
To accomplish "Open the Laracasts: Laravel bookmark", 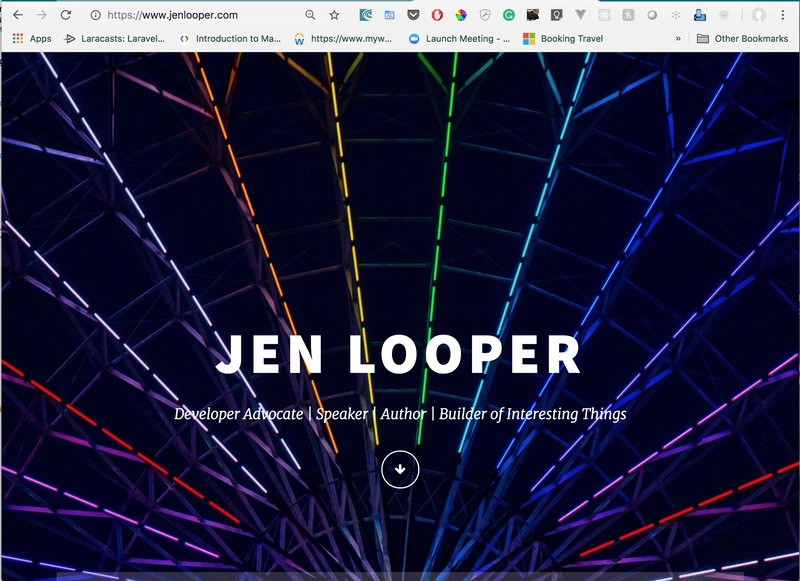I will click(x=114, y=39).
